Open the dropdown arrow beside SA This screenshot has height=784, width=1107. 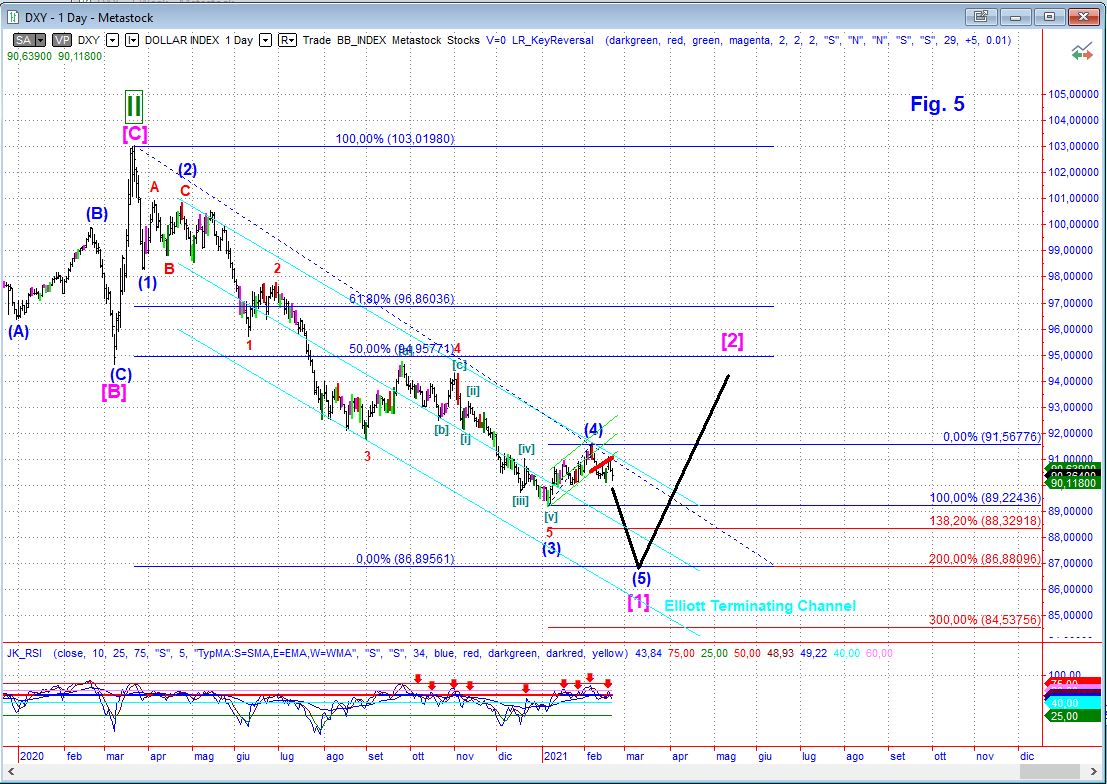pyautogui.click(x=40, y=40)
